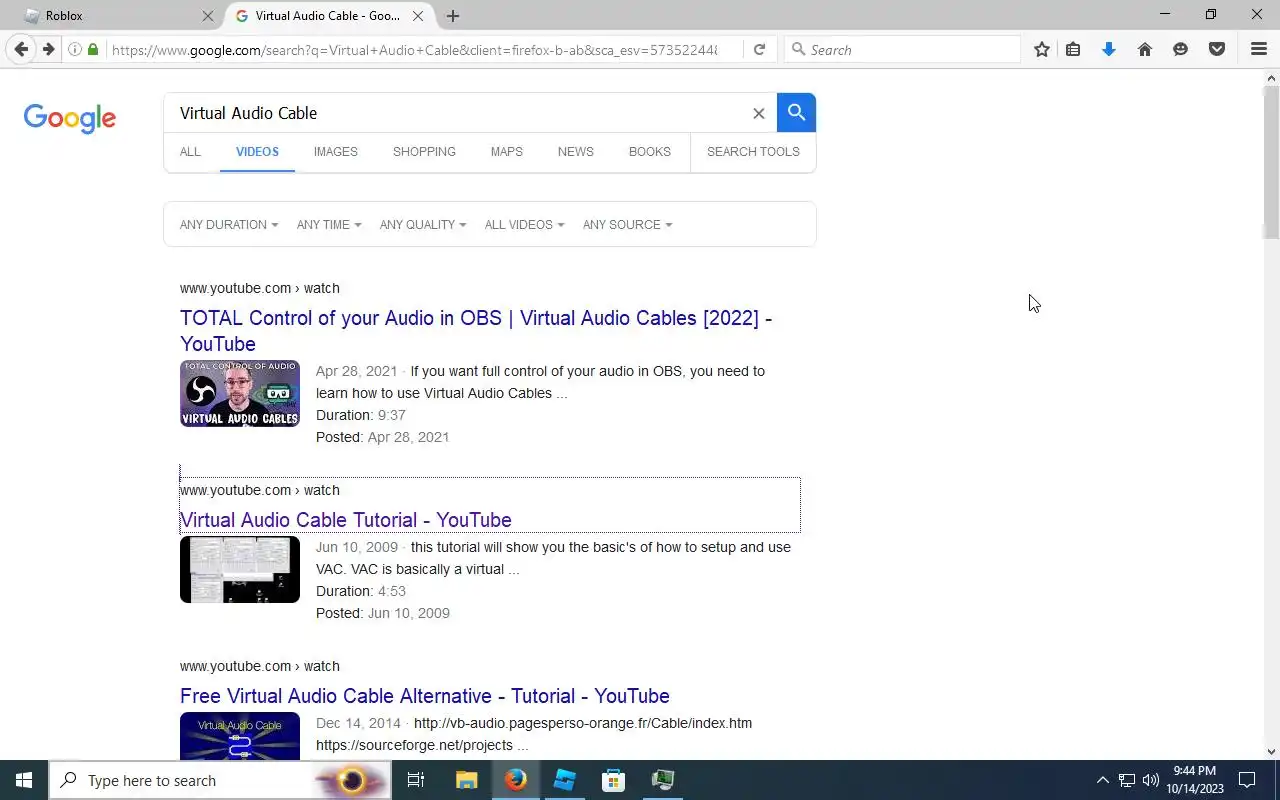Expand ANY DURATION filter dropdown
The height and width of the screenshot is (800, 1280).
point(229,225)
